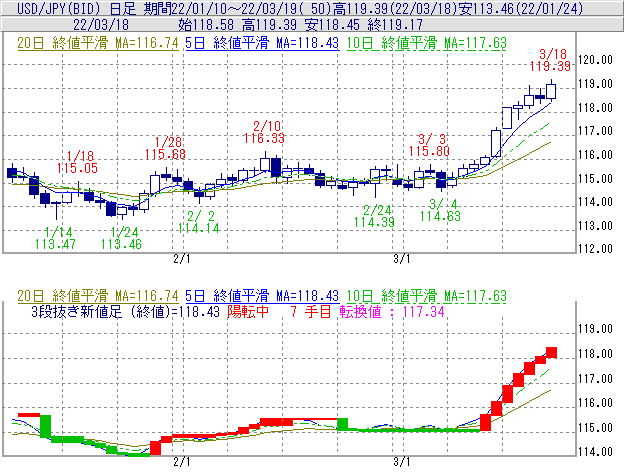Click the 1/14 low label 113.47
624x475 pixels.
55,243
